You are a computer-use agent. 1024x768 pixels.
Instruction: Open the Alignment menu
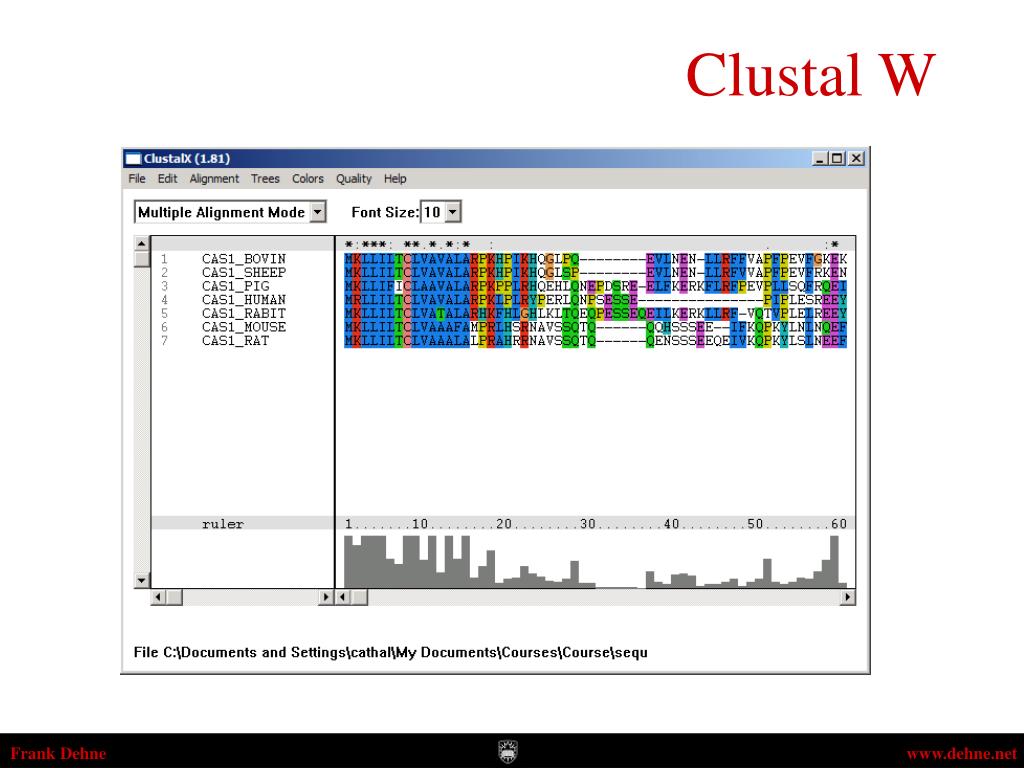[214, 178]
